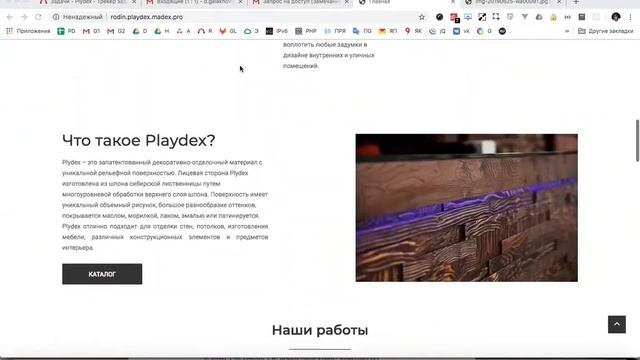The height and width of the screenshot is (360, 640).
Task: Open the Chrome profile avatar
Action: 616,17
